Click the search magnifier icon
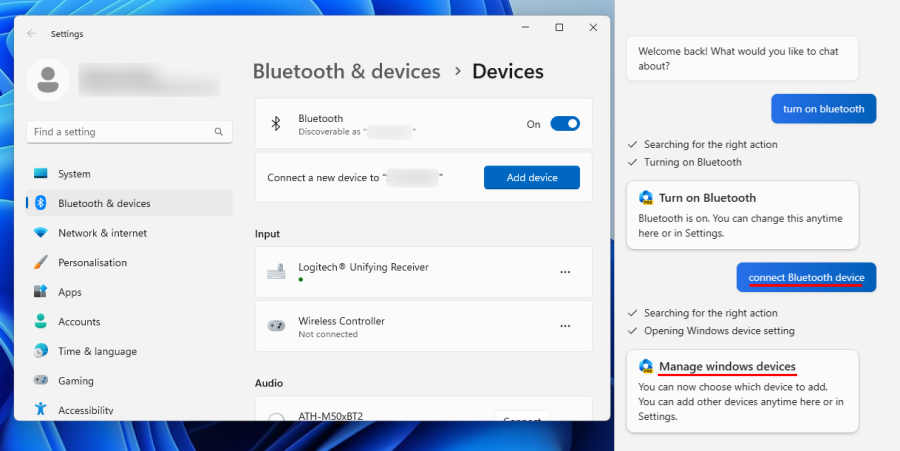Viewport: 900px width, 451px height. coord(219,132)
